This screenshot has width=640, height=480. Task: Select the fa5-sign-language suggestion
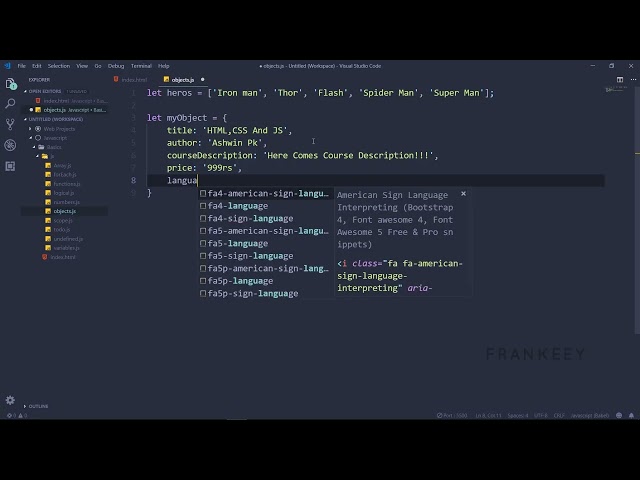[x=265, y=256]
